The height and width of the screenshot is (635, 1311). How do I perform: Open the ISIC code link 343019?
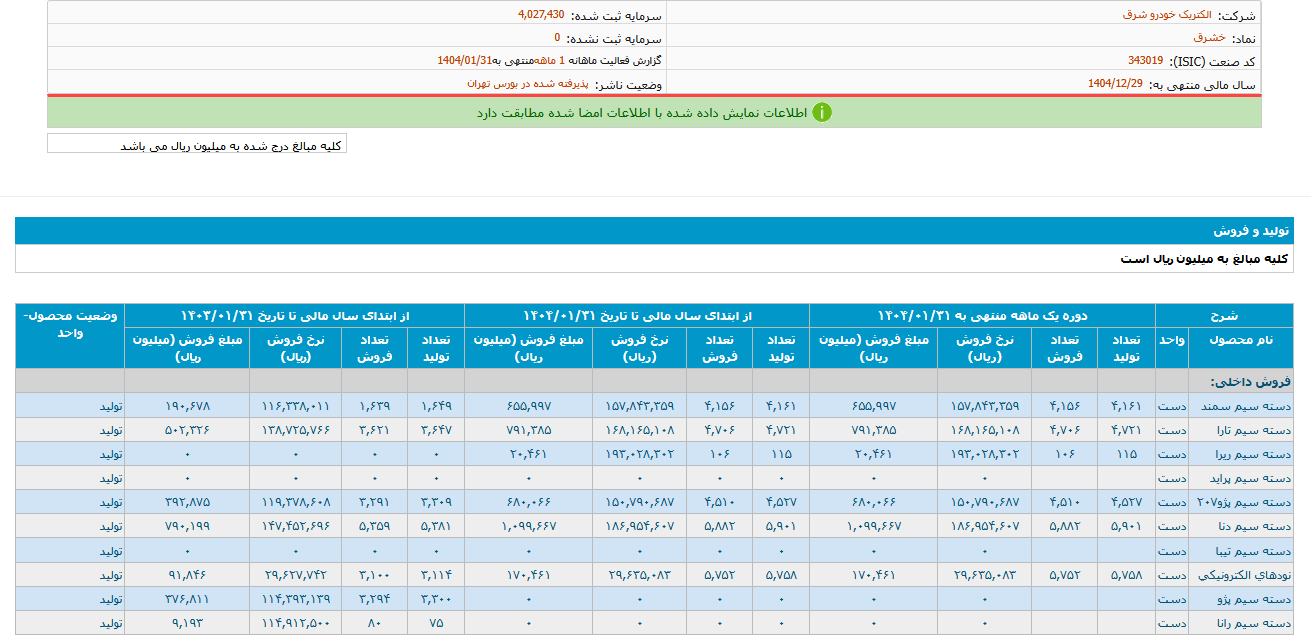pyautogui.click(x=1147, y=59)
